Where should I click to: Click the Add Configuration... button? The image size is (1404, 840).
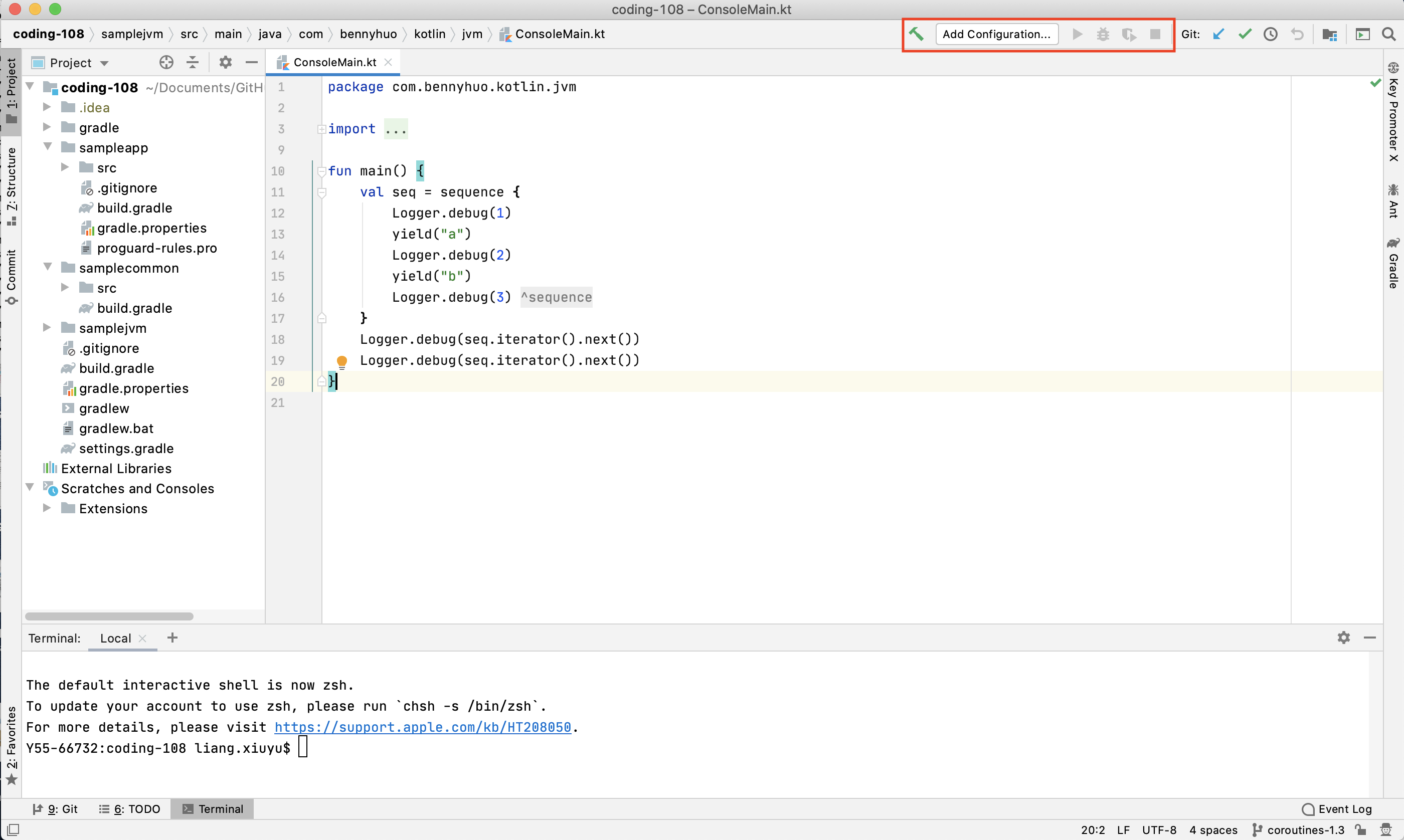(x=996, y=34)
